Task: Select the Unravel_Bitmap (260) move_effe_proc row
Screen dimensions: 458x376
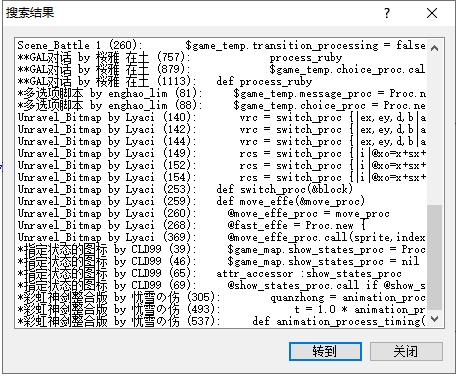Action: click(x=221, y=213)
